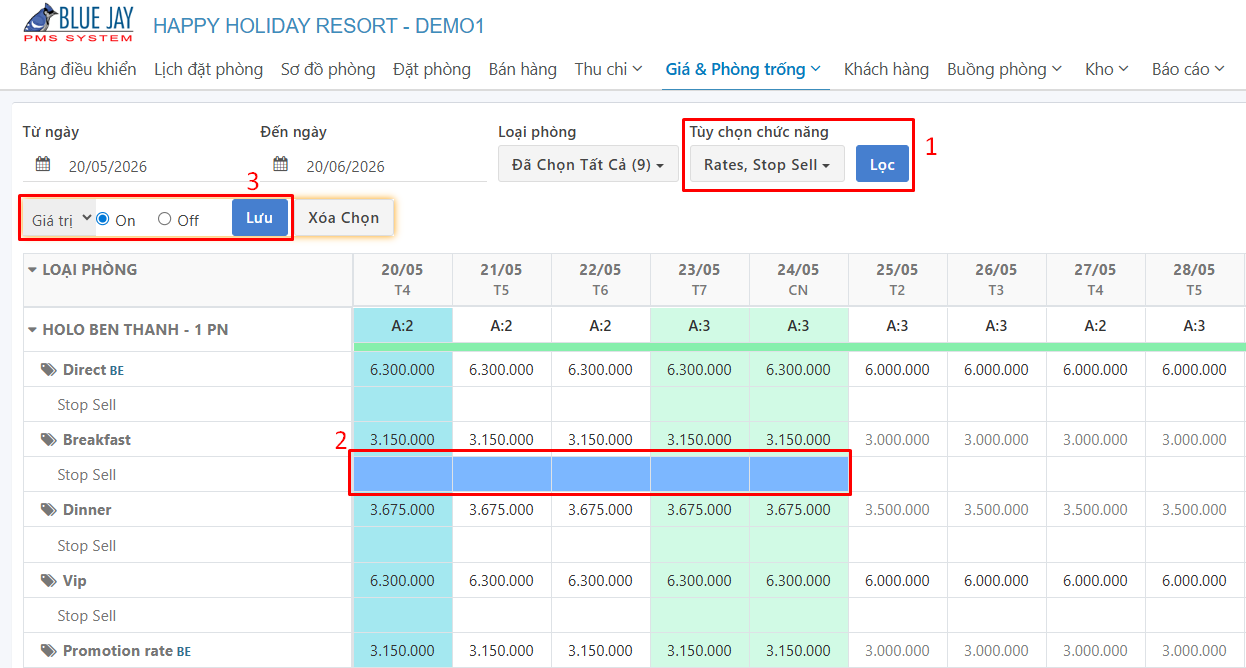Click the 28/05 T5 date column header
Screen dimensions: 1246x668
(x=1195, y=280)
